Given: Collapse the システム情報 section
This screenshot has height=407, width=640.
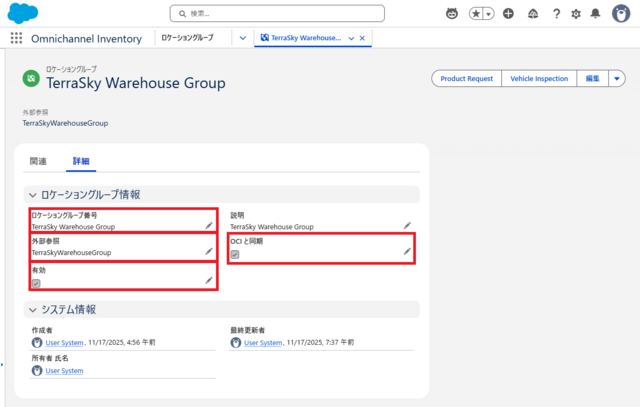Looking at the screenshot, I should pos(33,310).
